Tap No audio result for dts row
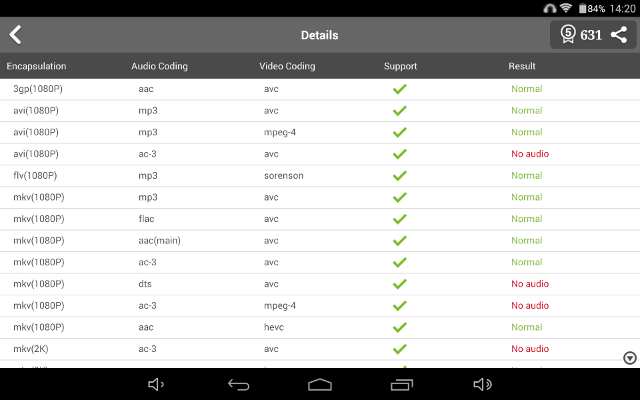This screenshot has height=400, width=640. [530, 284]
